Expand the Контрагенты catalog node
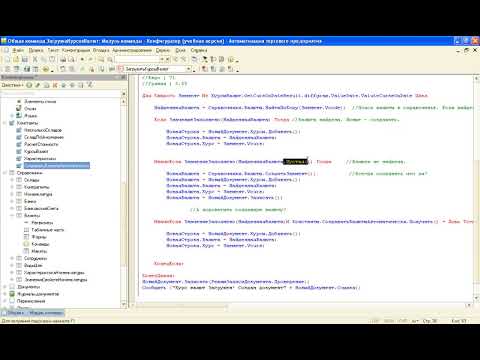 [12, 187]
